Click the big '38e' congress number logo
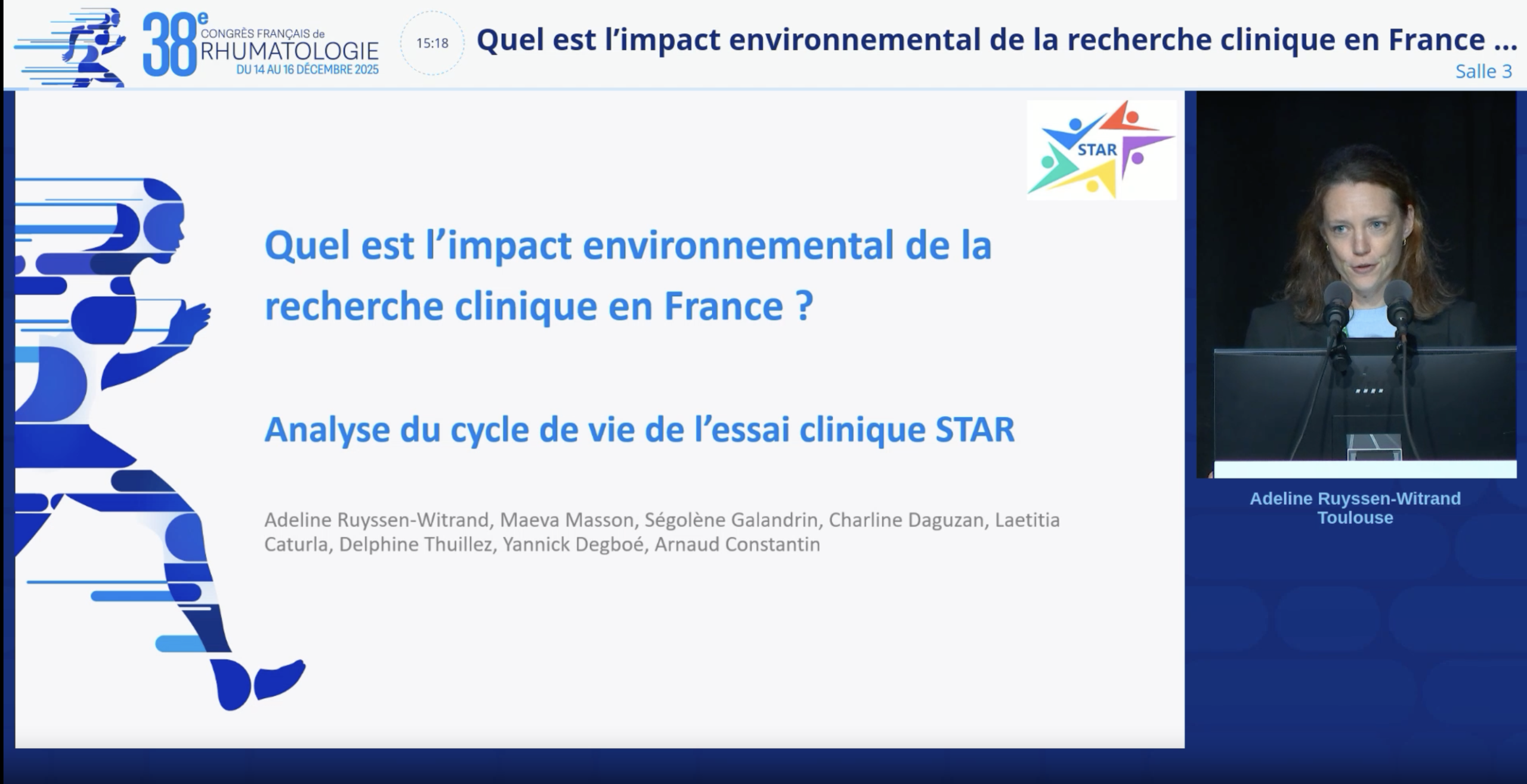This screenshot has width=1527, height=784. (170, 47)
